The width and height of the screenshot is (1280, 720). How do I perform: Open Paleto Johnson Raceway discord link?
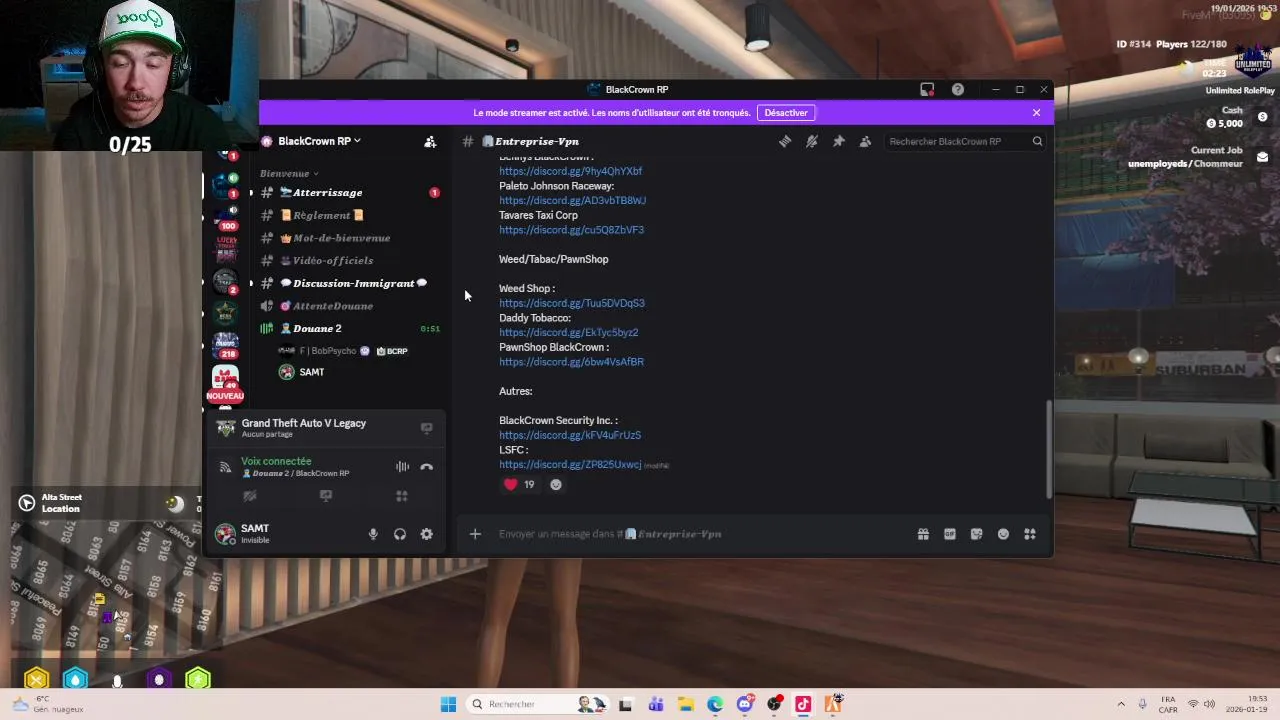coord(572,200)
